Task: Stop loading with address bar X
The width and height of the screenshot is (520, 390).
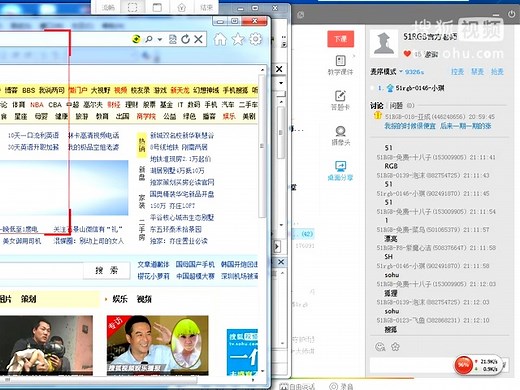Action: 198,39
